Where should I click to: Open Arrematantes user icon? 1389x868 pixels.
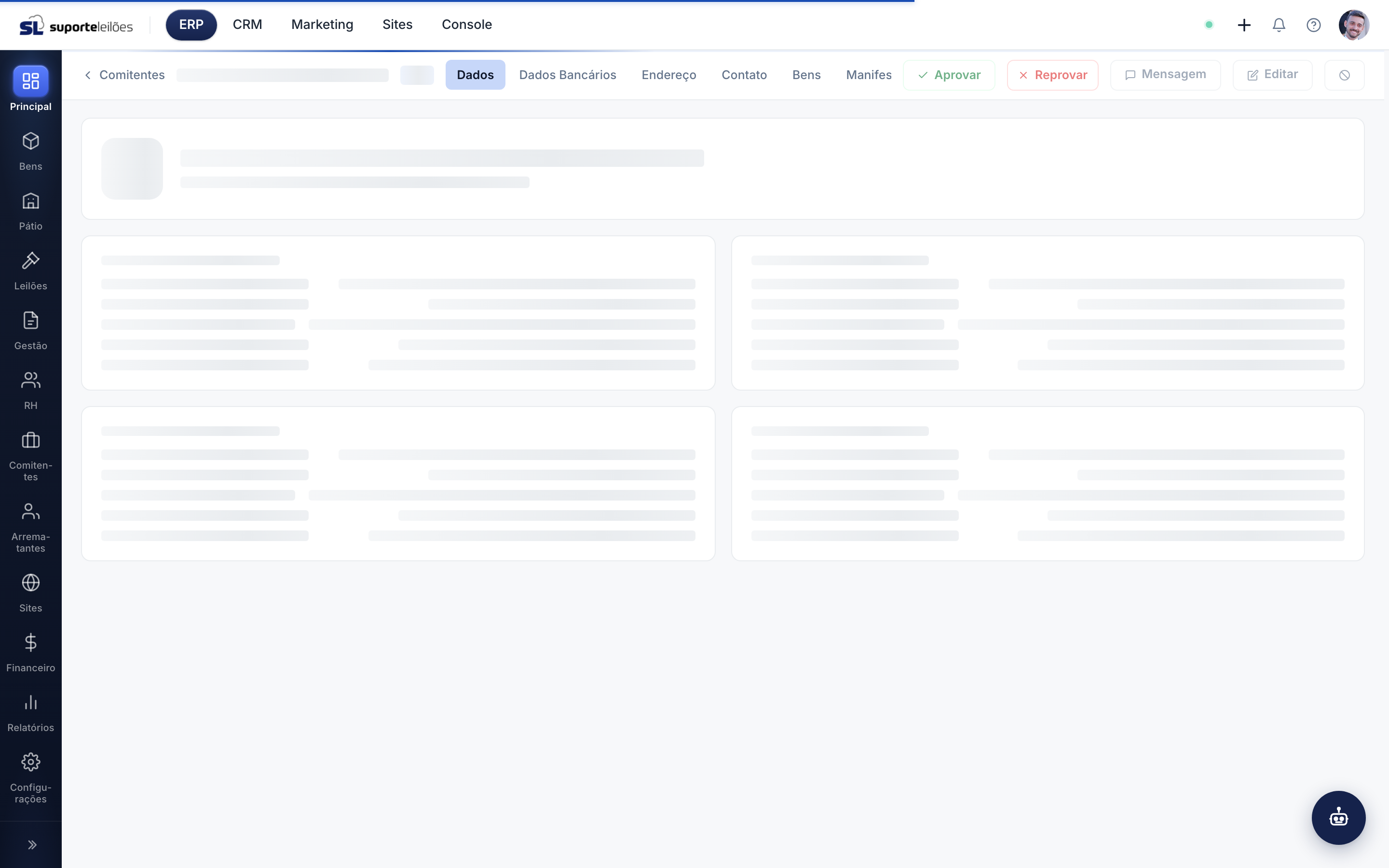click(30, 512)
